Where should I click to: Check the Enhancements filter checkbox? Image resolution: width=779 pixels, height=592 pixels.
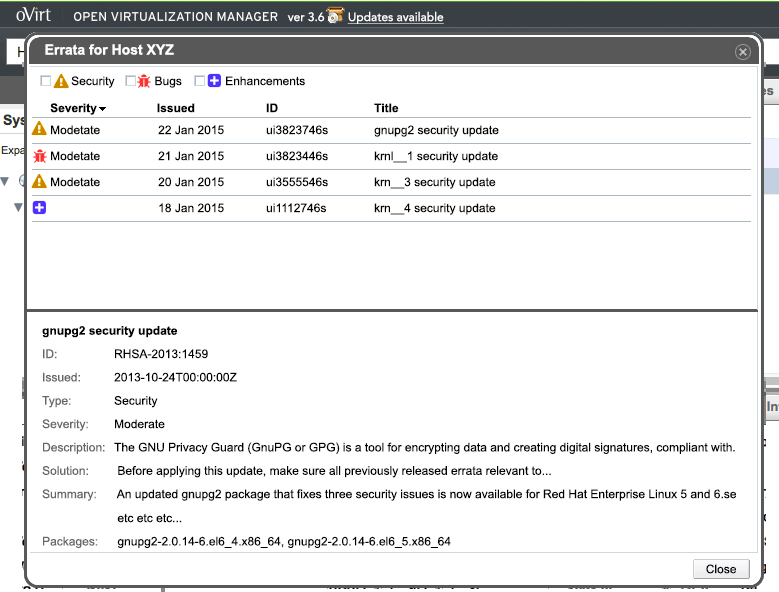click(x=200, y=81)
